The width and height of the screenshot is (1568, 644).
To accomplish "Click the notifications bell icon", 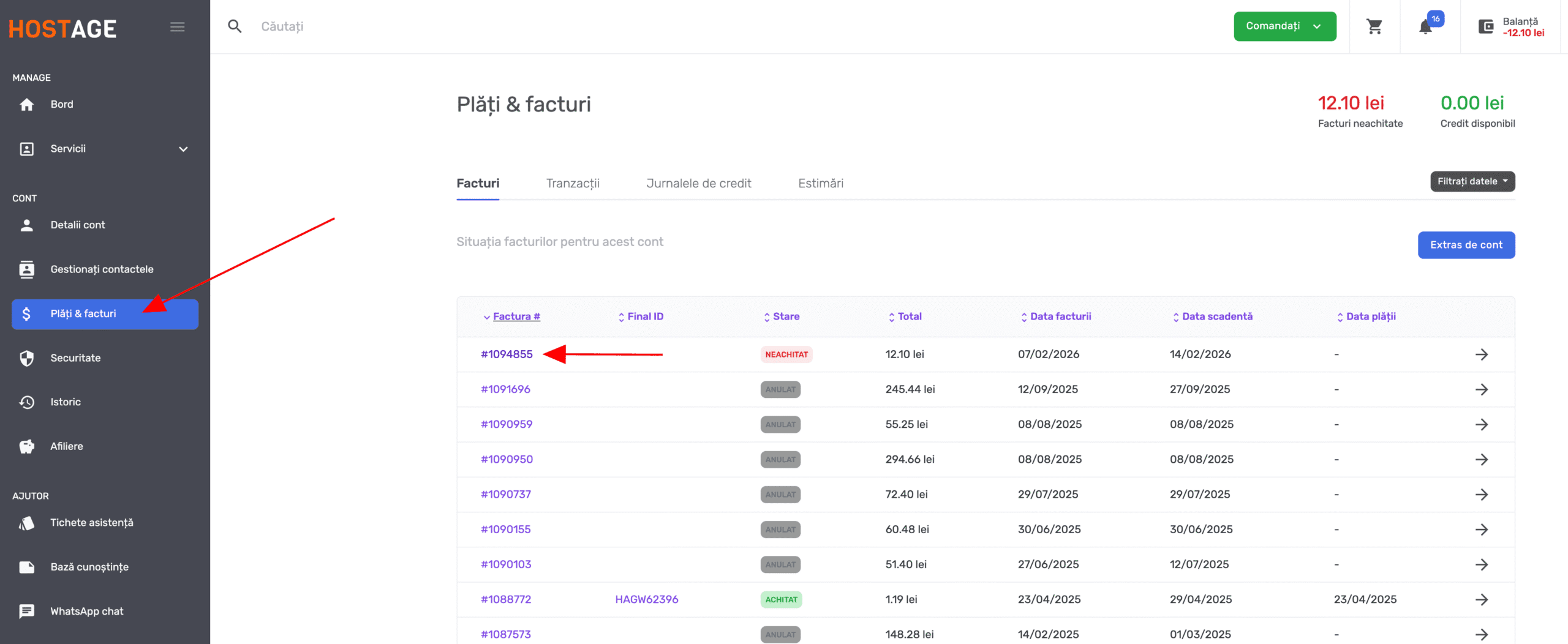I will point(1425,27).
